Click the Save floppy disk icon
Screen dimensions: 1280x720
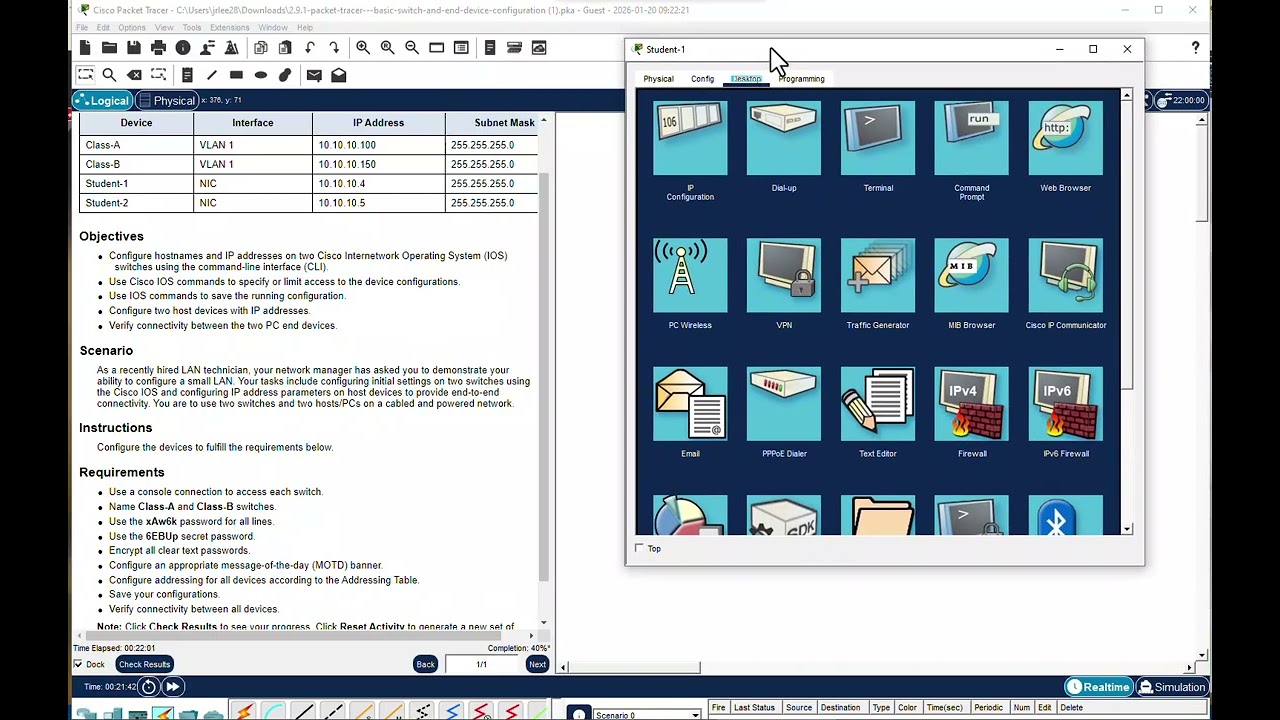click(x=134, y=48)
